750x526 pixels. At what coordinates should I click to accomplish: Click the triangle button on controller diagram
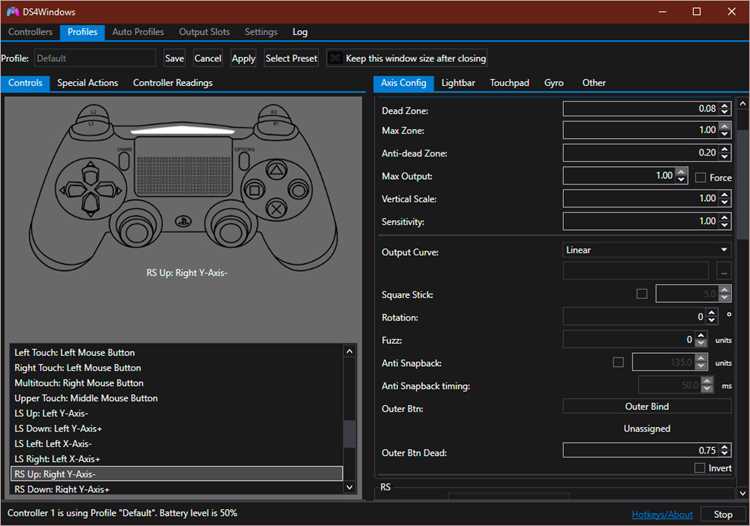(x=276, y=170)
